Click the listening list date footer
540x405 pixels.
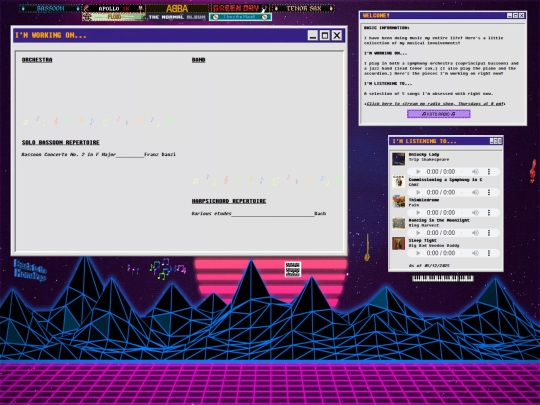(429, 266)
